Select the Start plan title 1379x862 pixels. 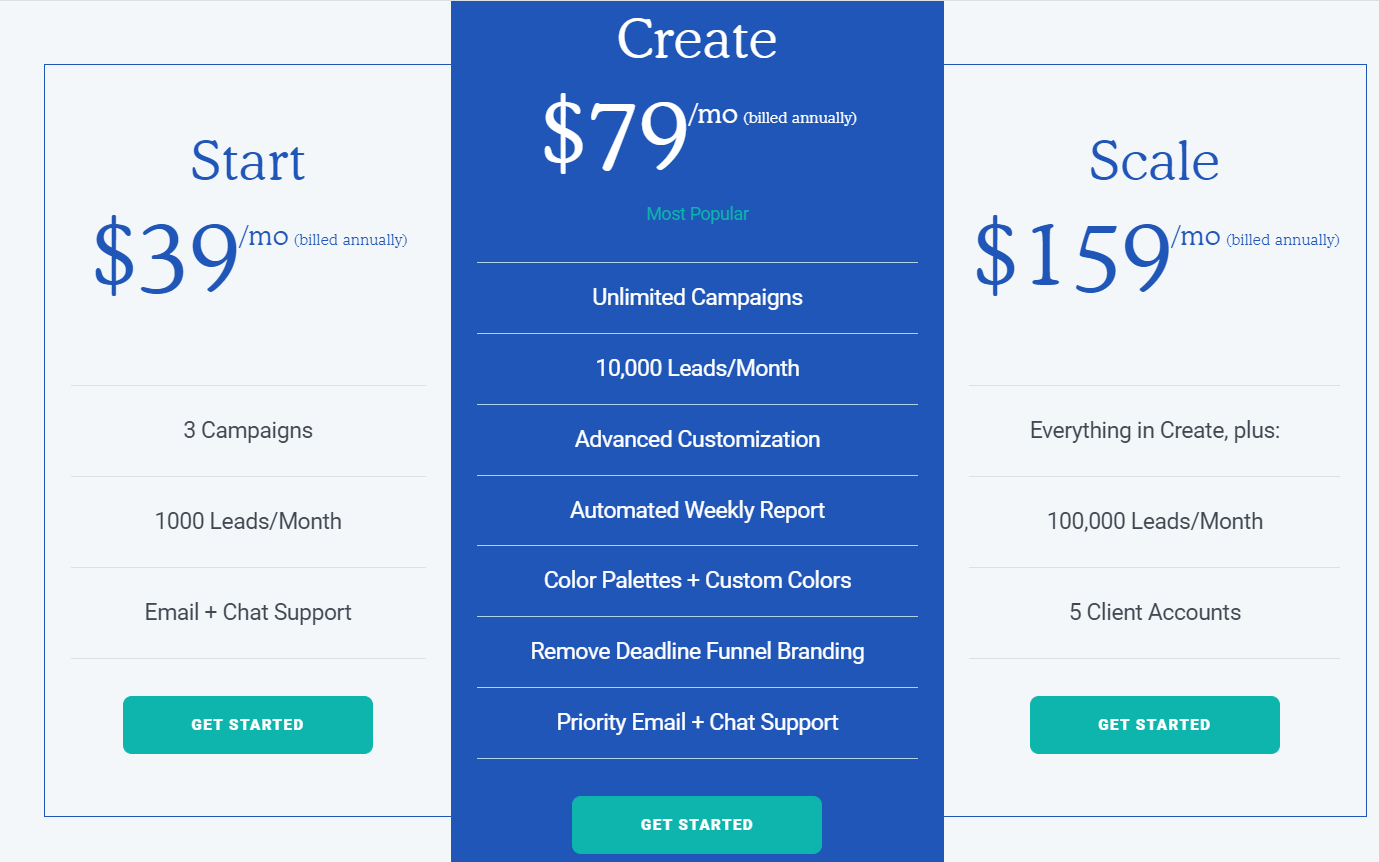coord(247,160)
